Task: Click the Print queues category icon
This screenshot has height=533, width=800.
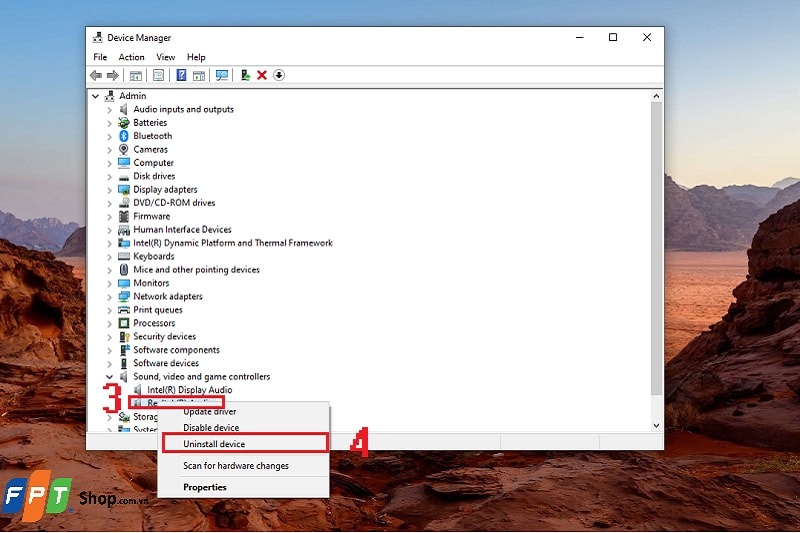Action: coord(123,310)
